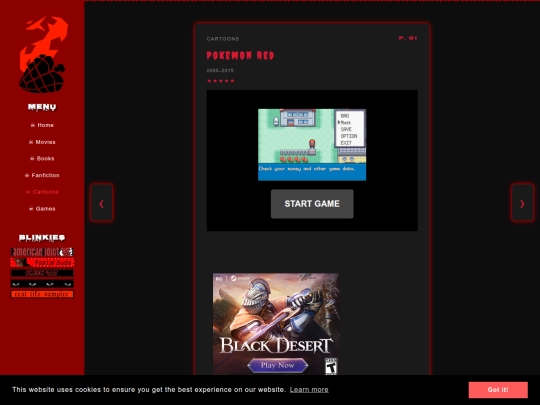Viewport: 540px width, 405px height.
Task: Open the Learn more cookie link
Action: click(309, 390)
